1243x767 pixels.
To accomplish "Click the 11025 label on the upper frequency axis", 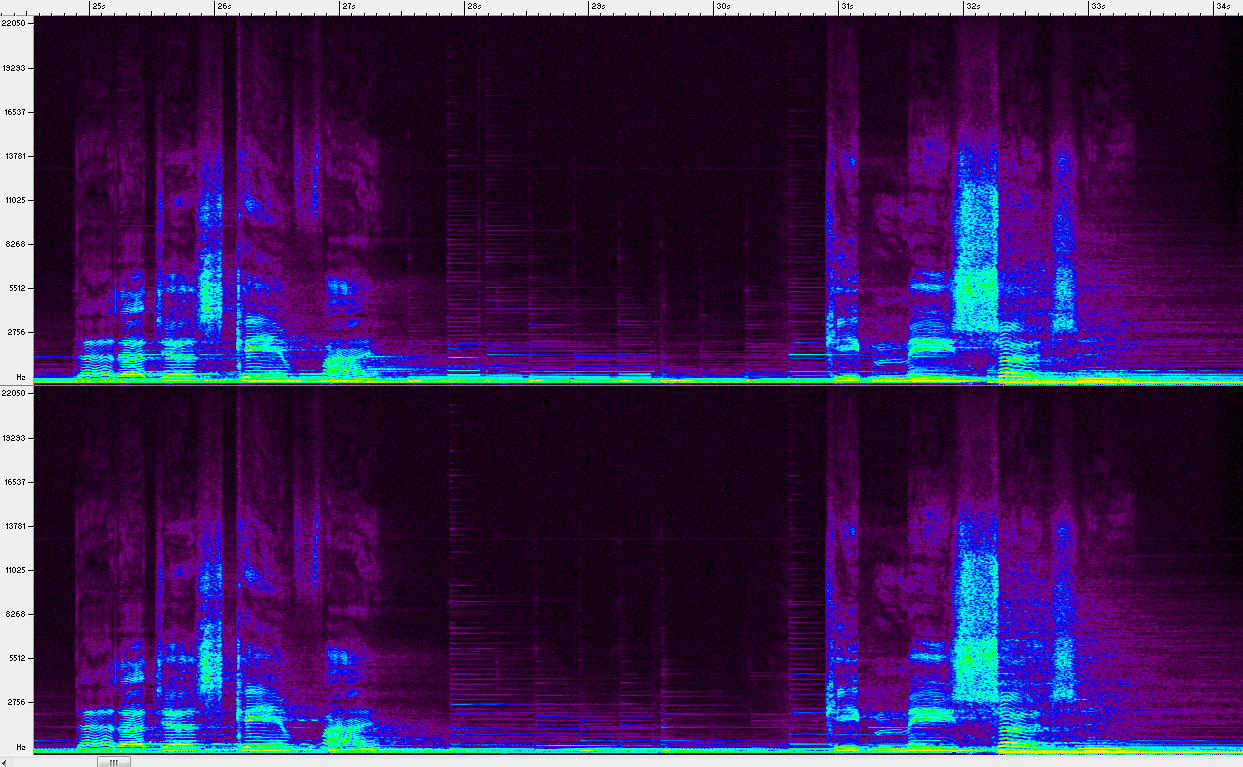I will click(16, 200).
